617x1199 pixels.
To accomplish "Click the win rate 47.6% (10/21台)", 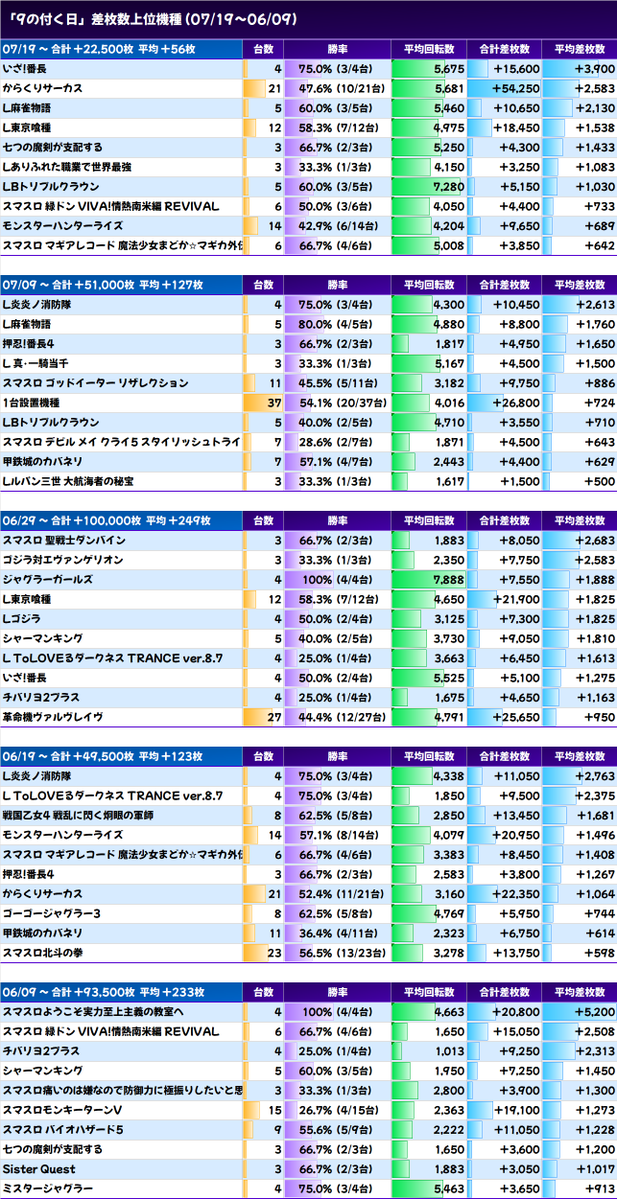I will tap(341, 89).
